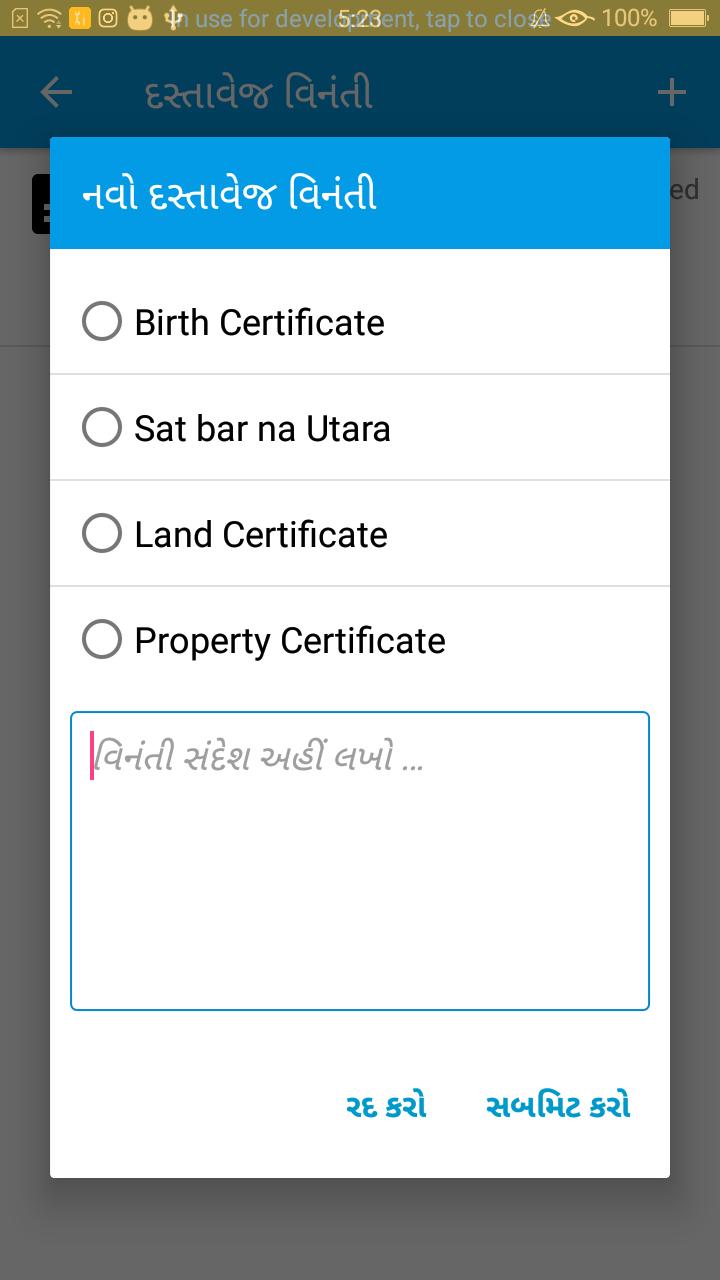Image resolution: width=720 pixels, height=1280 pixels.
Task: Tap the dialog title નવો દસ્તાવેજ વિનંતી
Action: (229, 194)
